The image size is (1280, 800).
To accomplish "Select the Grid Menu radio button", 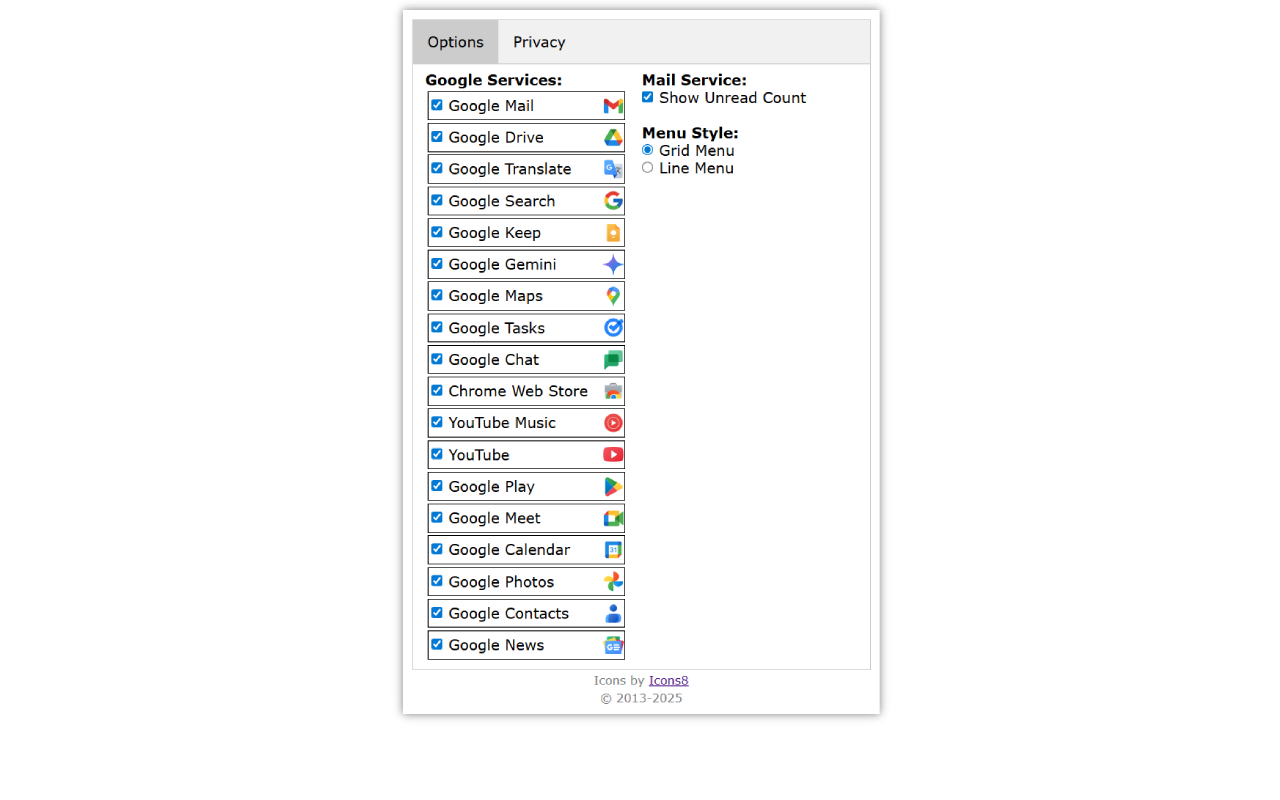I will 648,150.
